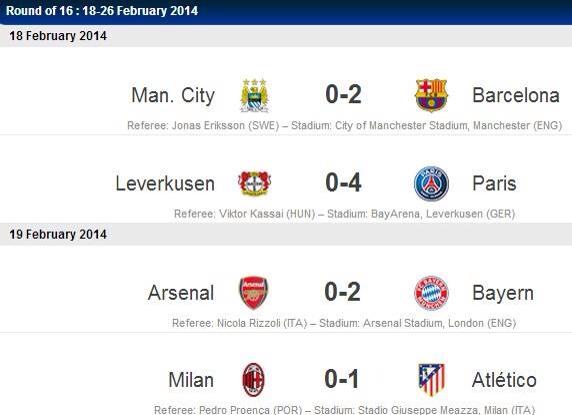This screenshot has width=572, height=415.
Task: Click the Paris team name
Action: tap(494, 183)
